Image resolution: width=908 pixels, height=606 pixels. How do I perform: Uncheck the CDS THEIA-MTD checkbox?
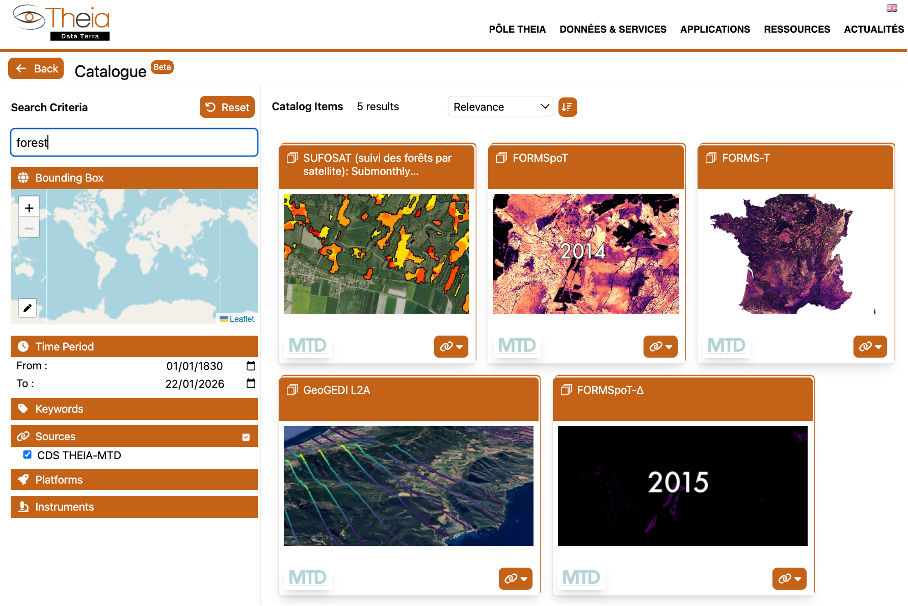click(27, 455)
